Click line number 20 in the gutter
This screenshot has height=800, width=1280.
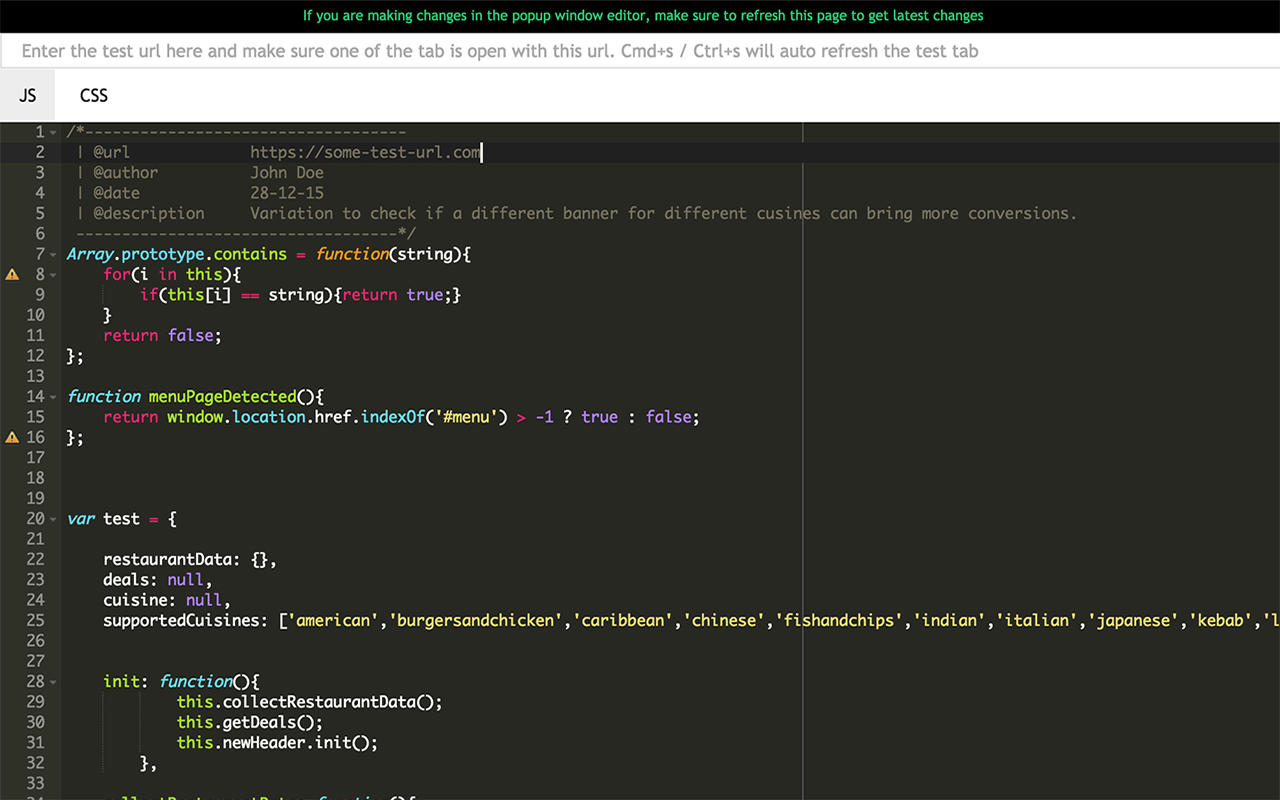(x=36, y=518)
